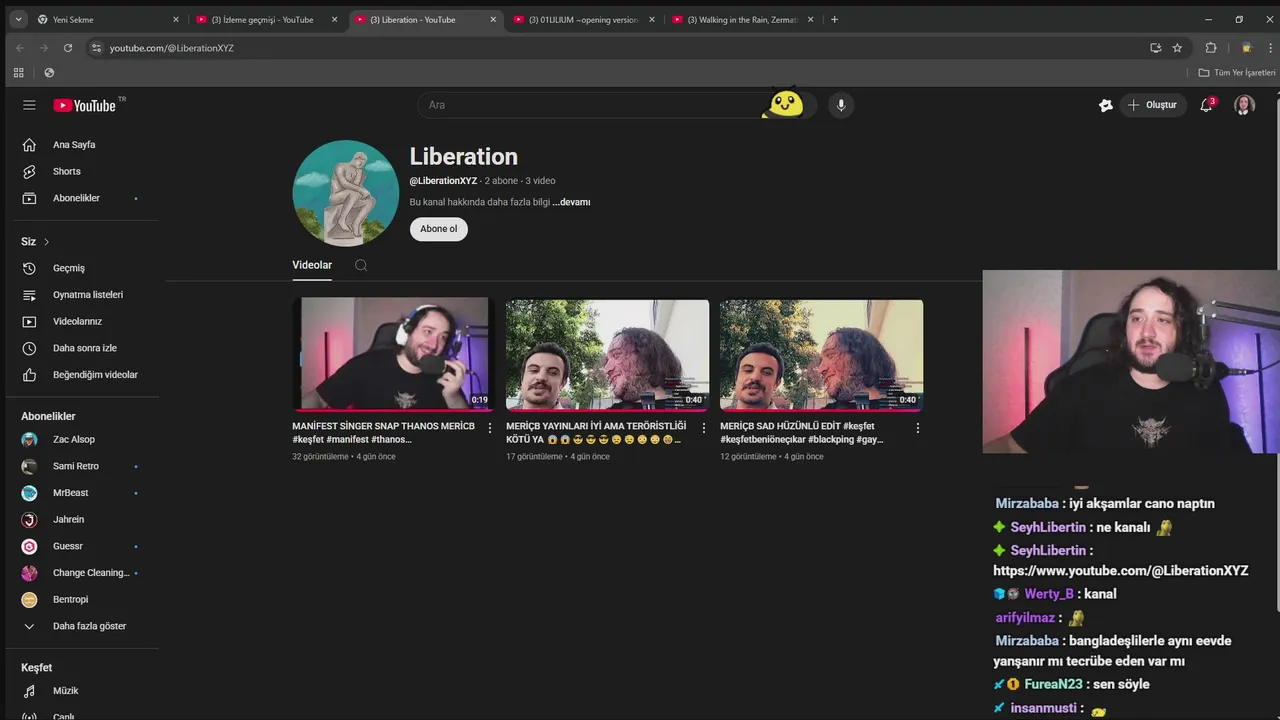
Task: Open the MANİFEST SINGER video title
Action: coord(383,432)
